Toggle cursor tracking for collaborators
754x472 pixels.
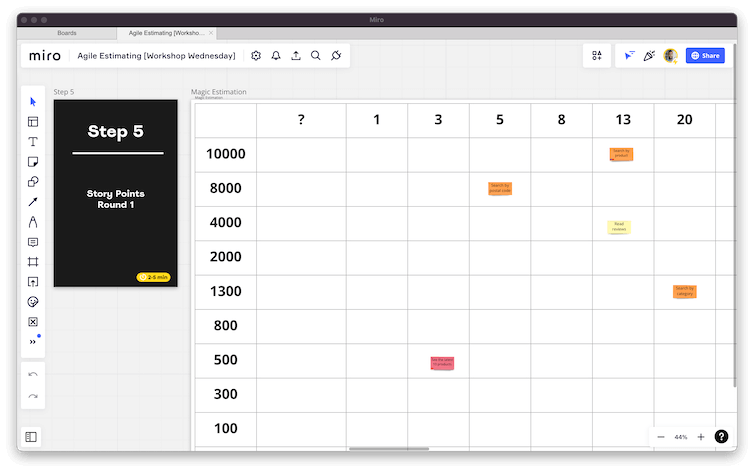pyautogui.click(x=629, y=56)
